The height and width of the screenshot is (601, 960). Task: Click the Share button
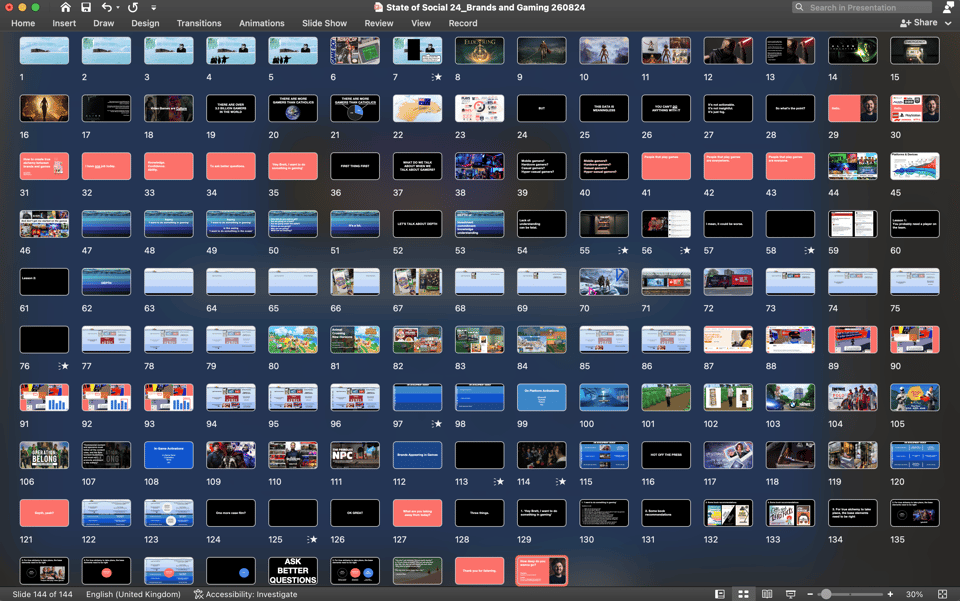[919, 23]
